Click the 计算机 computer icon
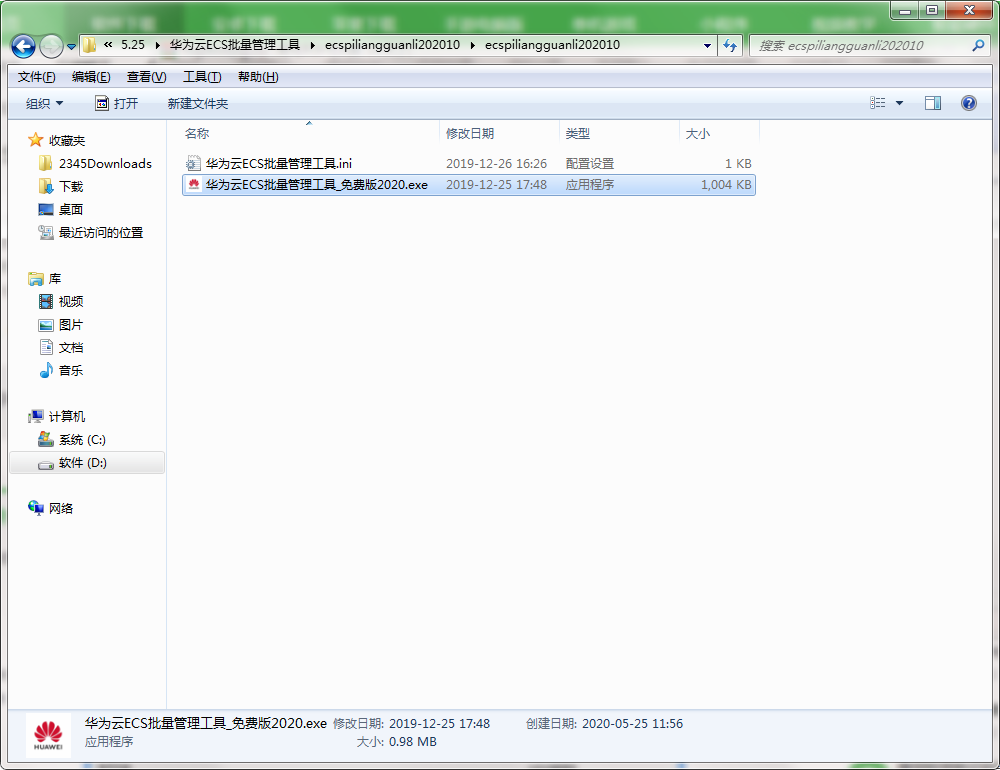Image resolution: width=1000 pixels, height=770 pixels. (36, 416)
